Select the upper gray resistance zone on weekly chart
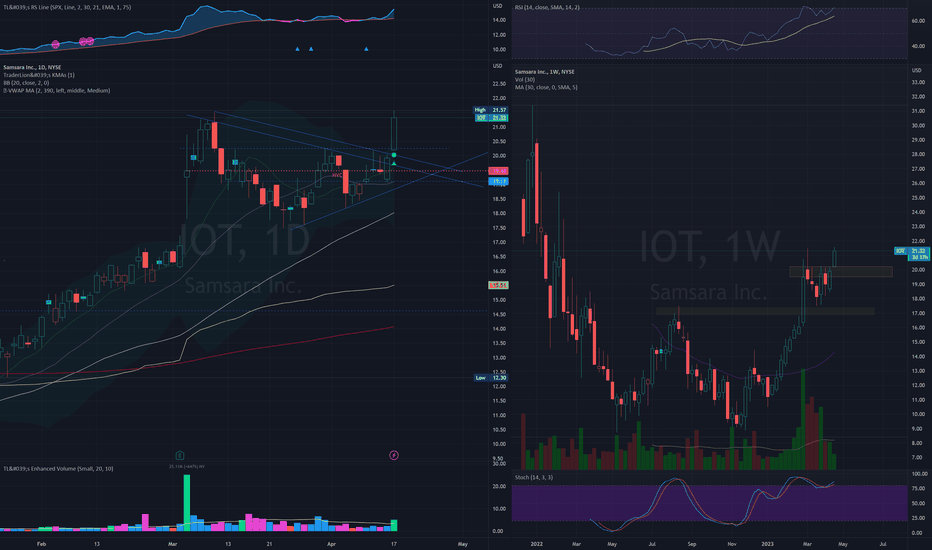This screenshot has width=932, height=550. tap(840, 272)
